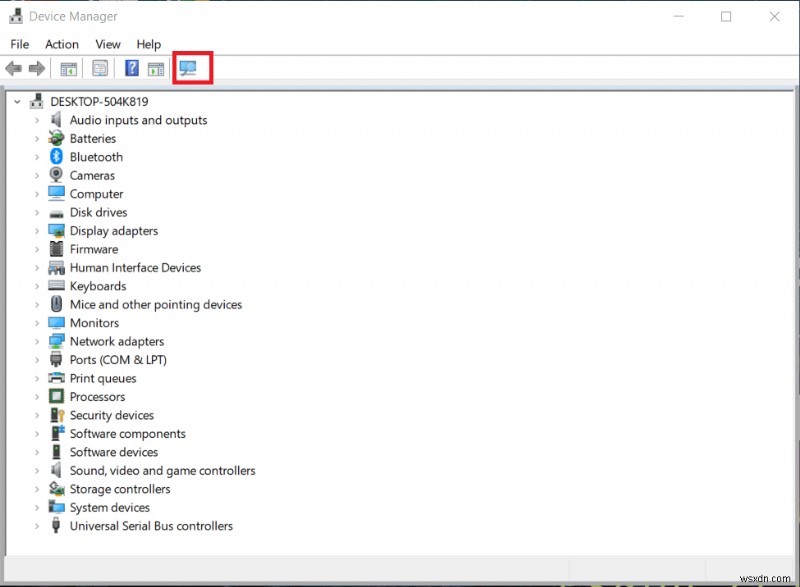Select the Batteries category
Image resolution: width=800 pixels, height=587 pixels.
93,138
